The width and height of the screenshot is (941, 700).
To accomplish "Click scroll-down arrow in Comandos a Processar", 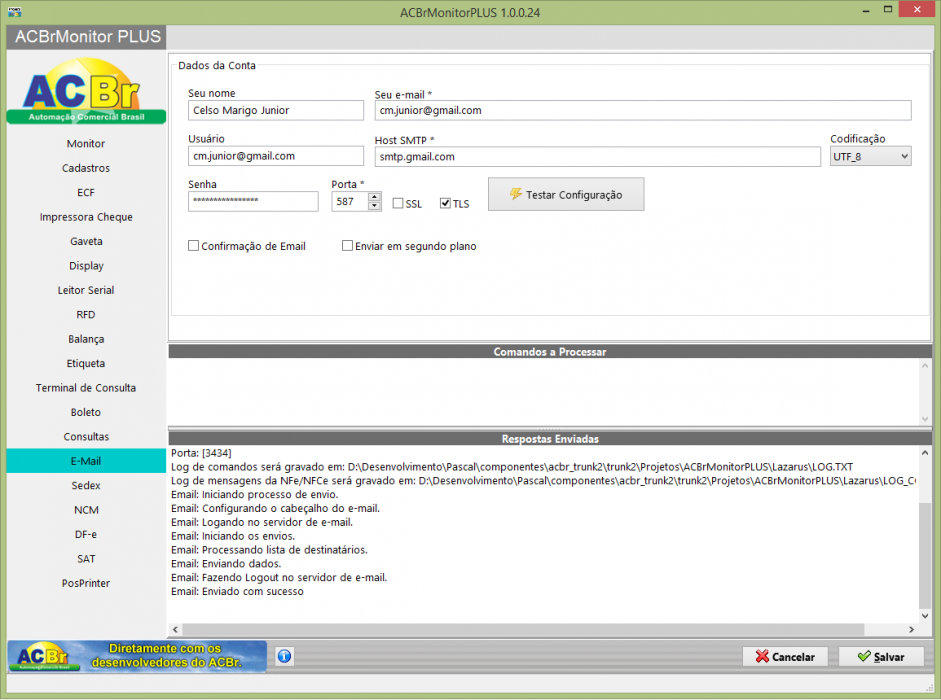I will pos(925,418).
